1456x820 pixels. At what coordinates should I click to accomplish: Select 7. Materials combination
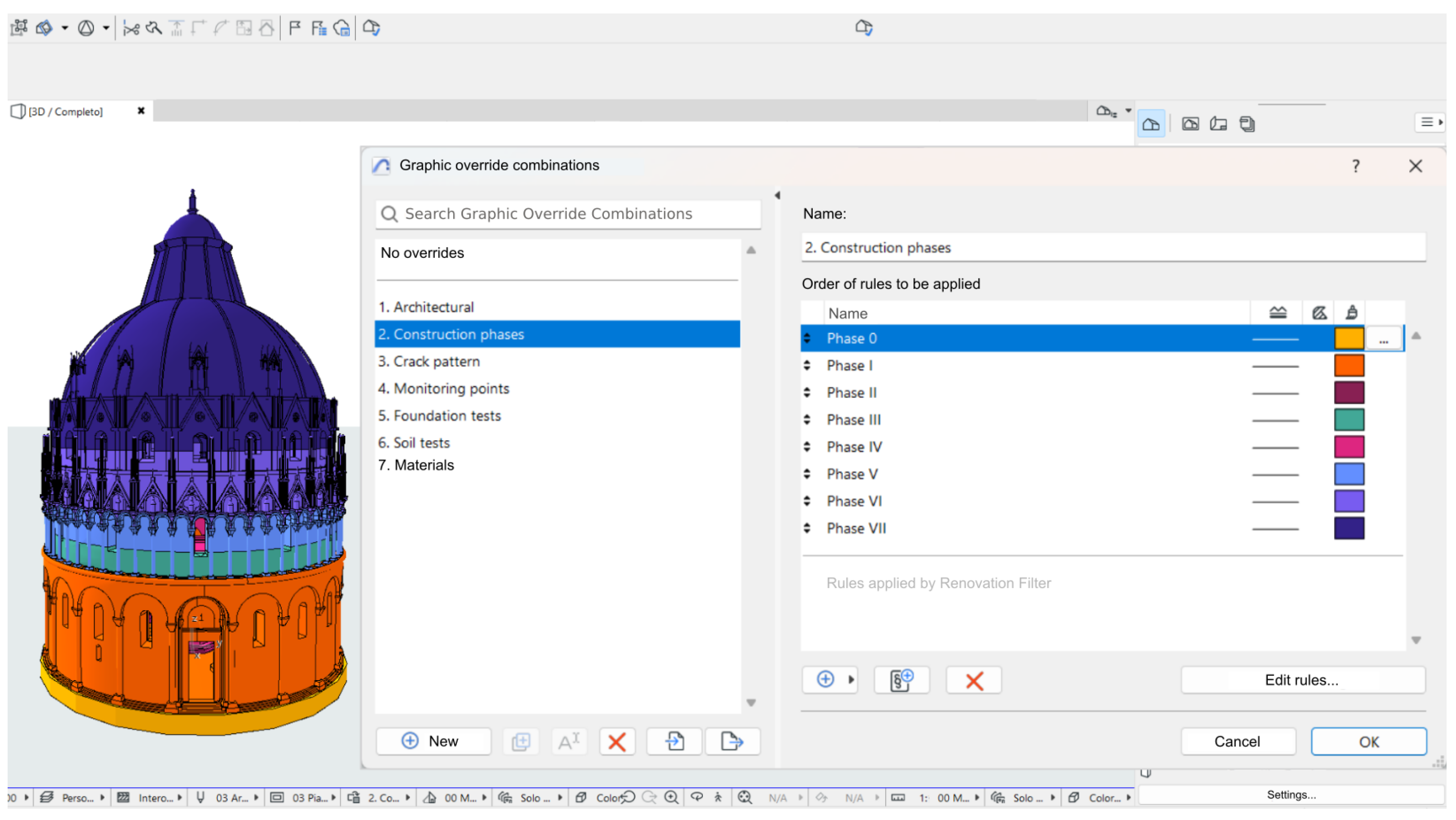[557, 465]
